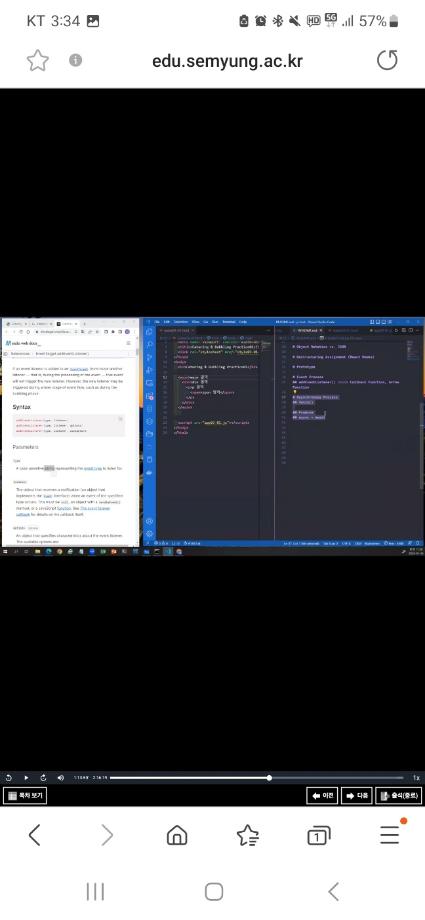Viewport: 425px width, 920px height.
Task: Skip the lecture video forward a few seconds
Action: pos(43,777)
